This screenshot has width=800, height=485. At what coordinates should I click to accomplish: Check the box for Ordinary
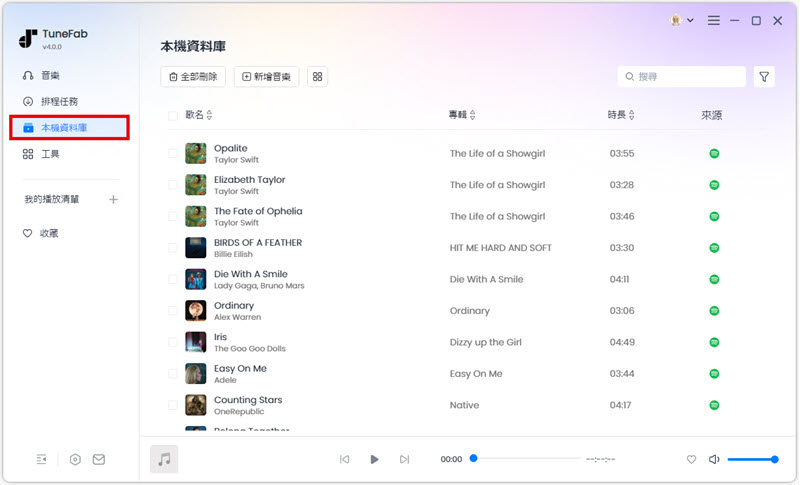click(x=173, y=311)
